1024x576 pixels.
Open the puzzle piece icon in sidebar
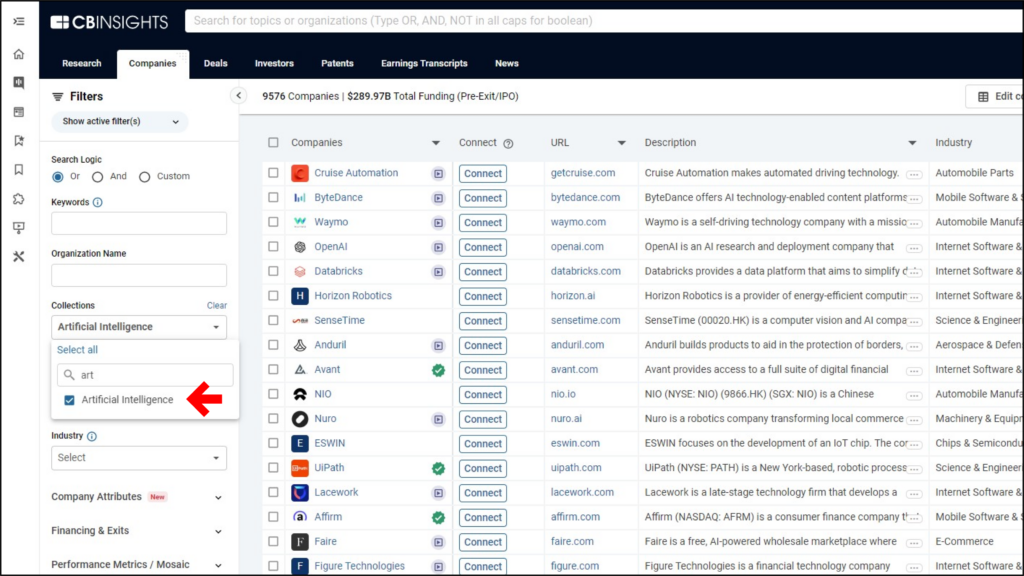19,199
